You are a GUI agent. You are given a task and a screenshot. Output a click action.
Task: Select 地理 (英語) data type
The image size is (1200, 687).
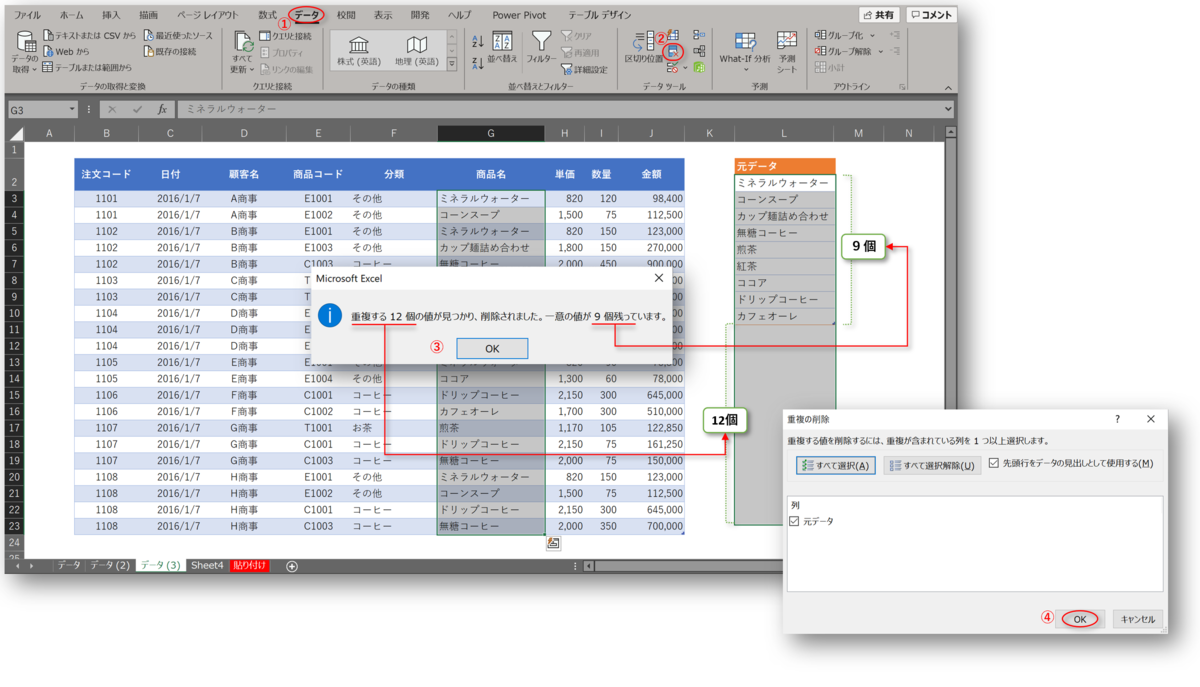[x=416, y=51]
